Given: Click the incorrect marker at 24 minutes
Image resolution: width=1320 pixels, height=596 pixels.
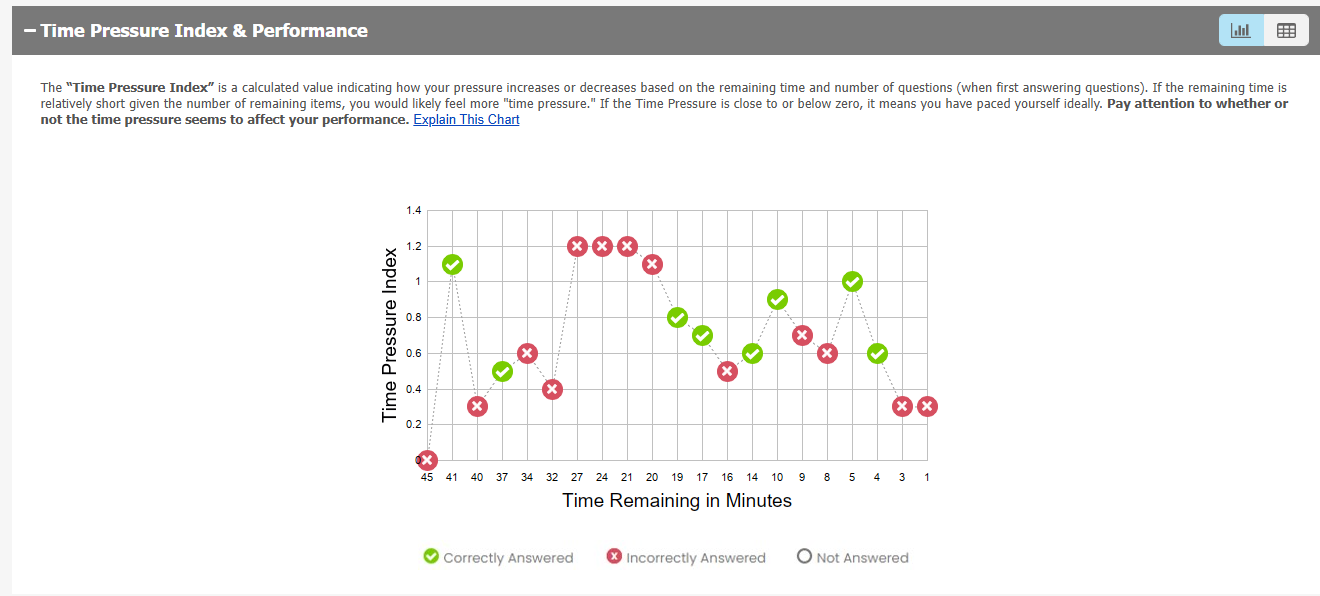Looking at the screenshot, I should point(602,246).
